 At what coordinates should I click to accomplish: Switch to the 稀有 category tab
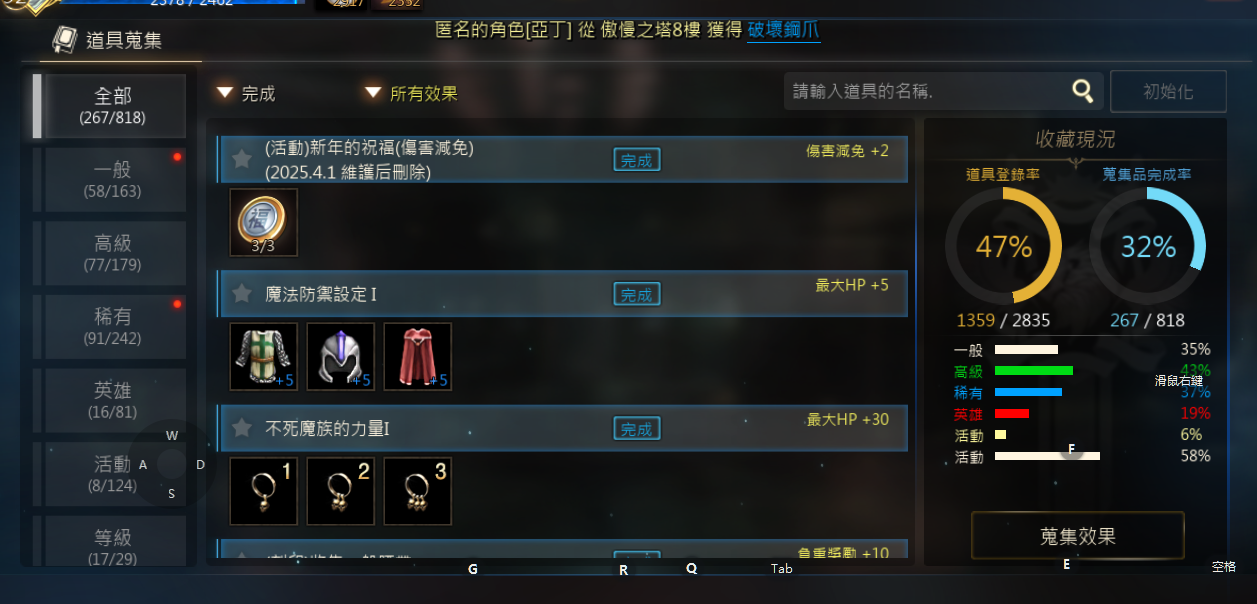(113, 327)
